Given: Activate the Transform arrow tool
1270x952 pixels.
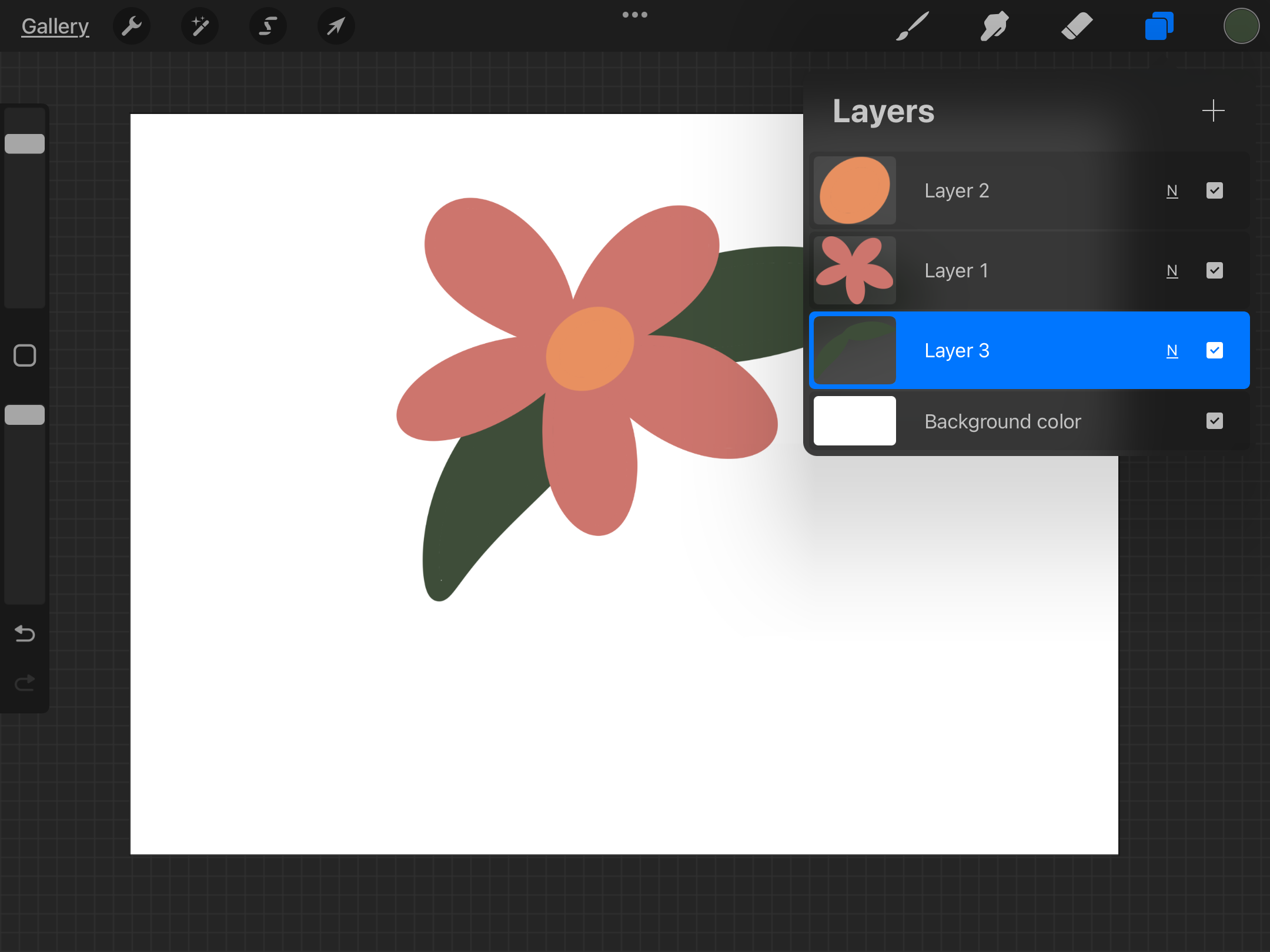Looking at the screenshot, I should tap(336, 25).
